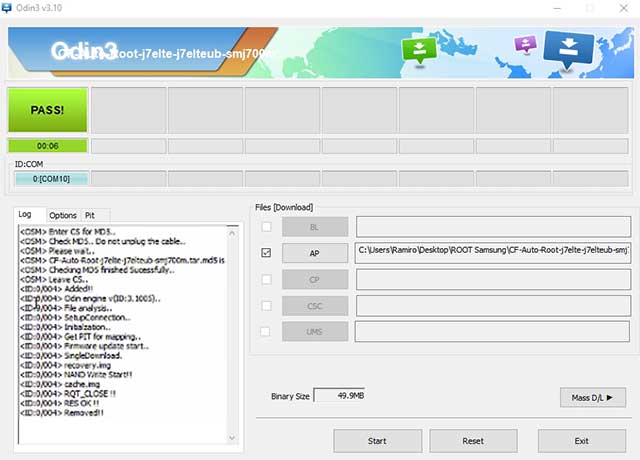
Task: Click the Binary Size 49.9MB field
Action: tap(339, 396)
